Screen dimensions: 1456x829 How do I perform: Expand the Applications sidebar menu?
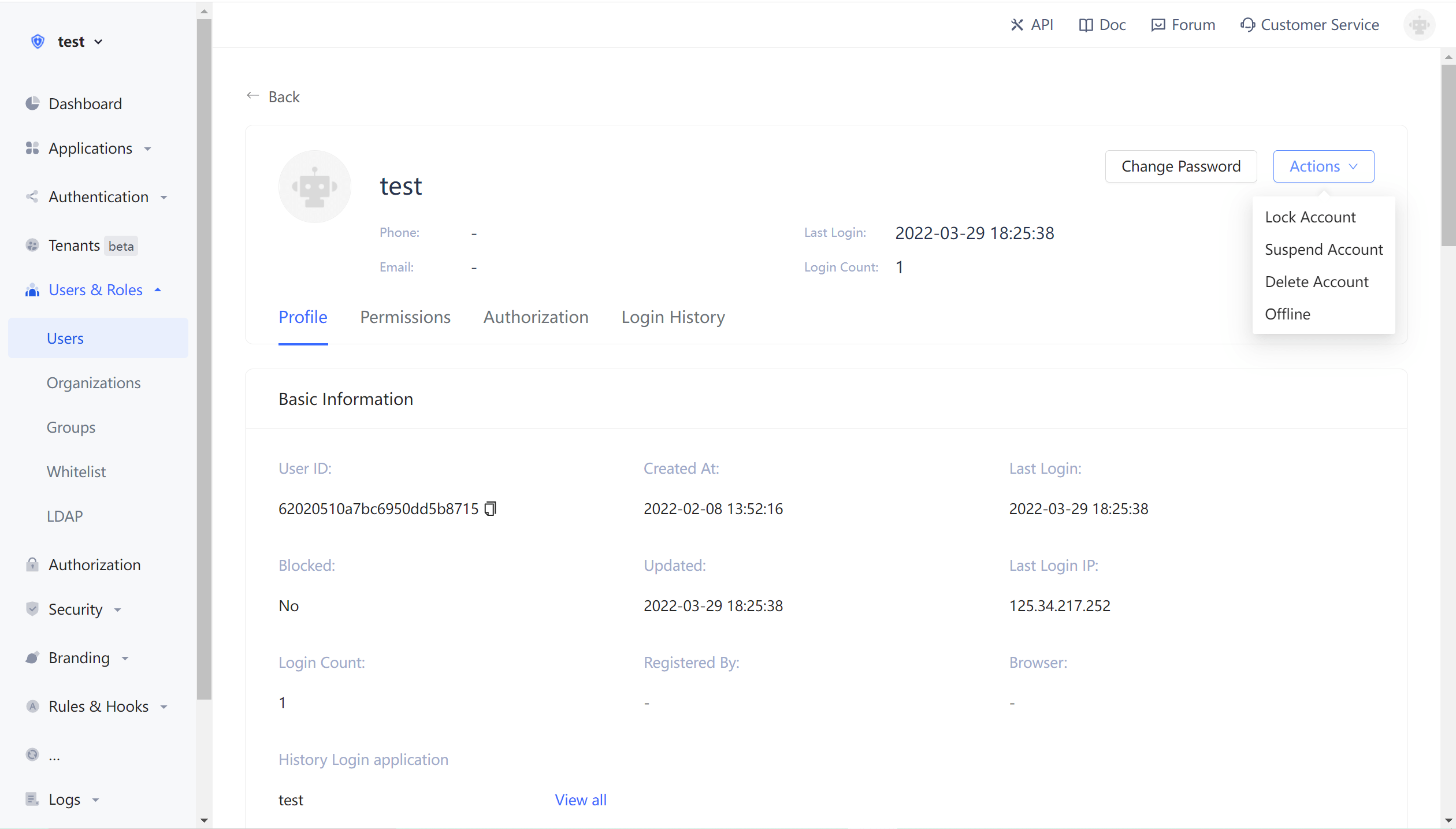[90, 148]
